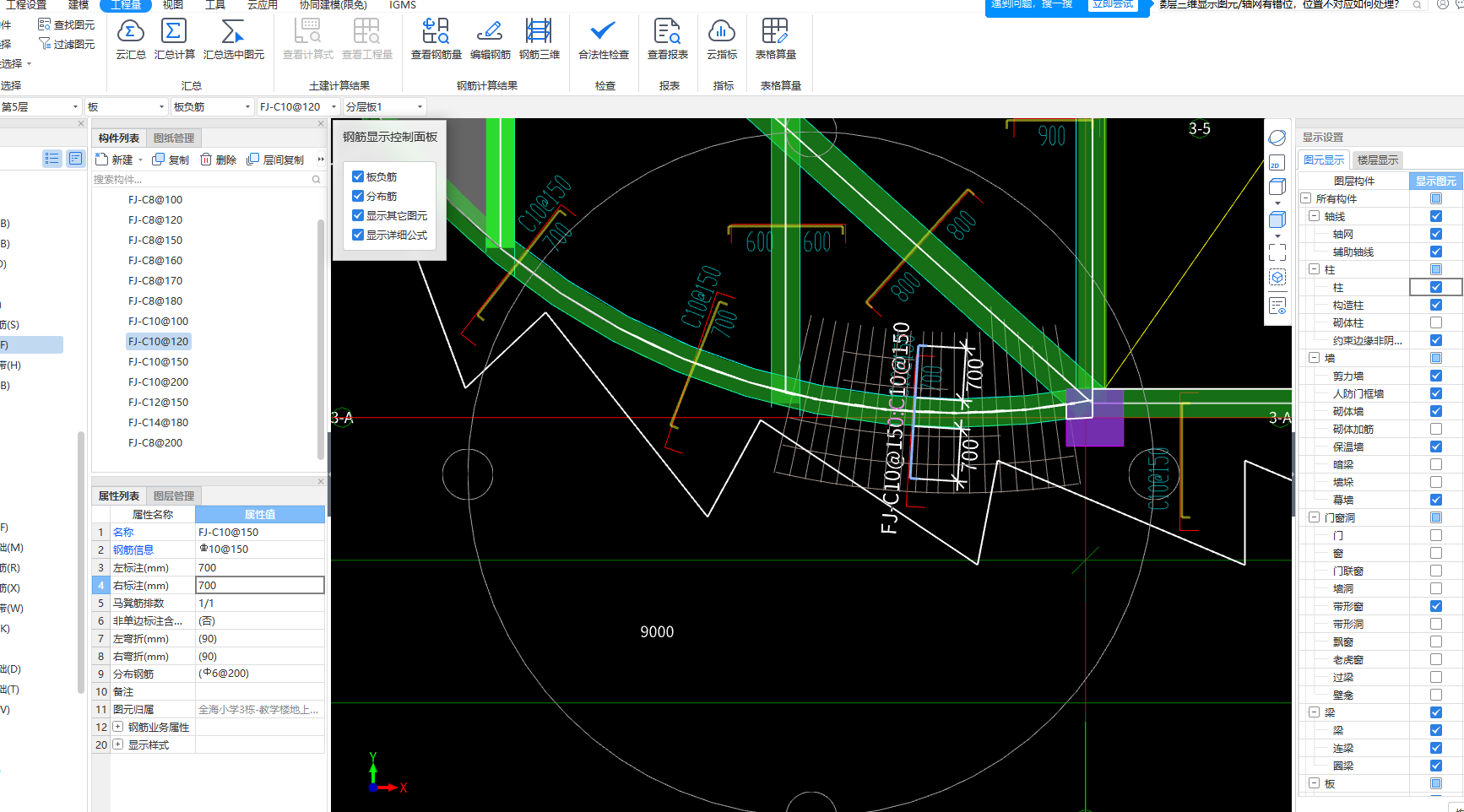Open the 云指标 cloud index tool
The height and width of the screenshot is (812, 1464).
(721, 39)
